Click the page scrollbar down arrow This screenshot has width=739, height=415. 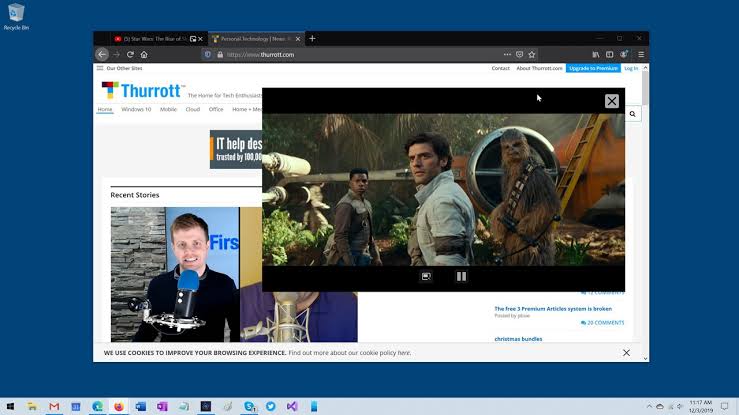click(x=645, y=358)
